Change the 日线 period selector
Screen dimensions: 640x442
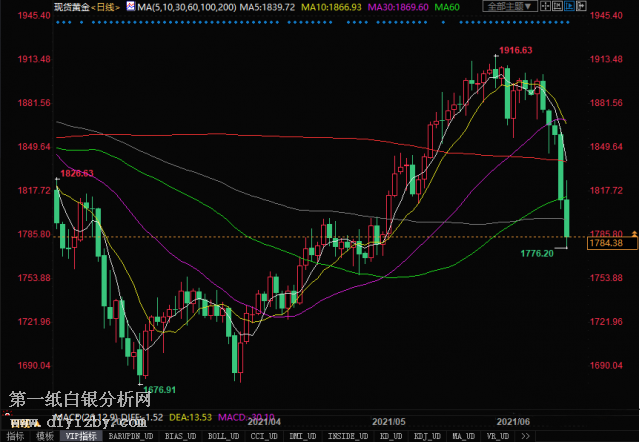100,7
